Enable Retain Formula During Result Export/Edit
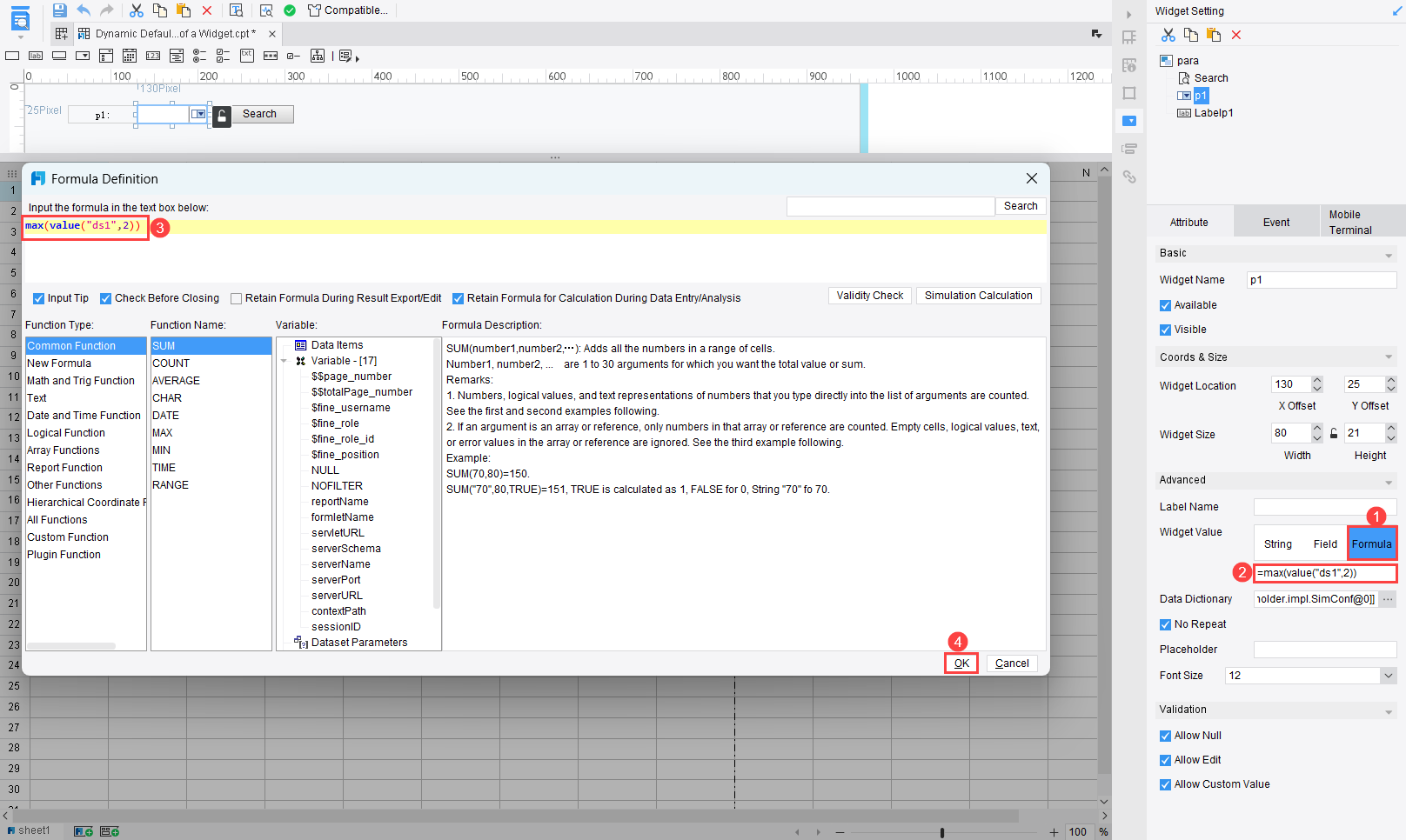 (236, 298)
